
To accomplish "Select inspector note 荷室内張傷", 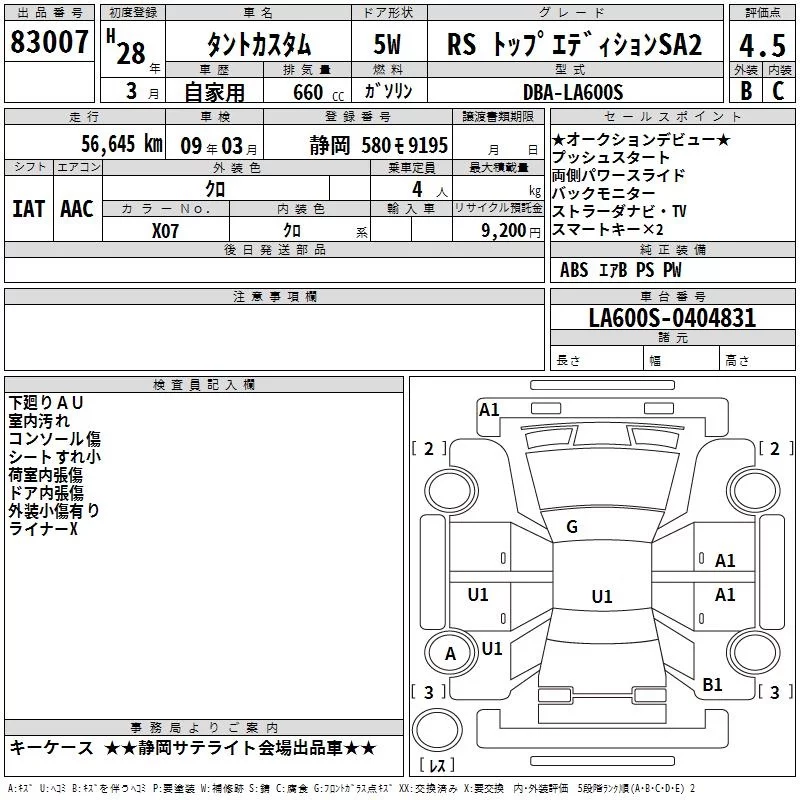I will click(45, 475).
